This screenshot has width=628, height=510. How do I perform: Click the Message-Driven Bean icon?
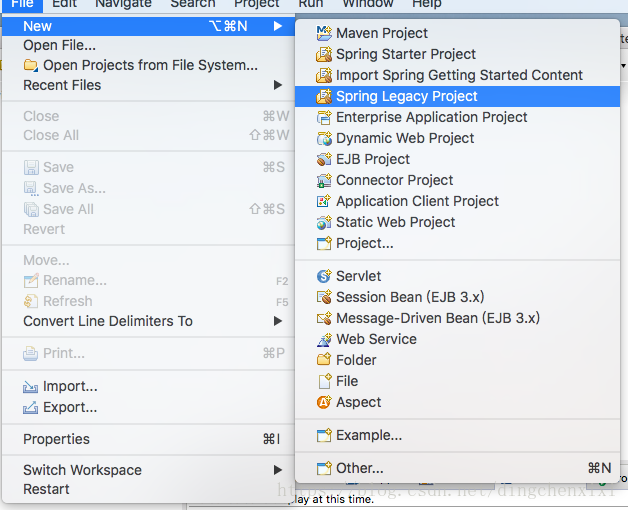[324, 318]
